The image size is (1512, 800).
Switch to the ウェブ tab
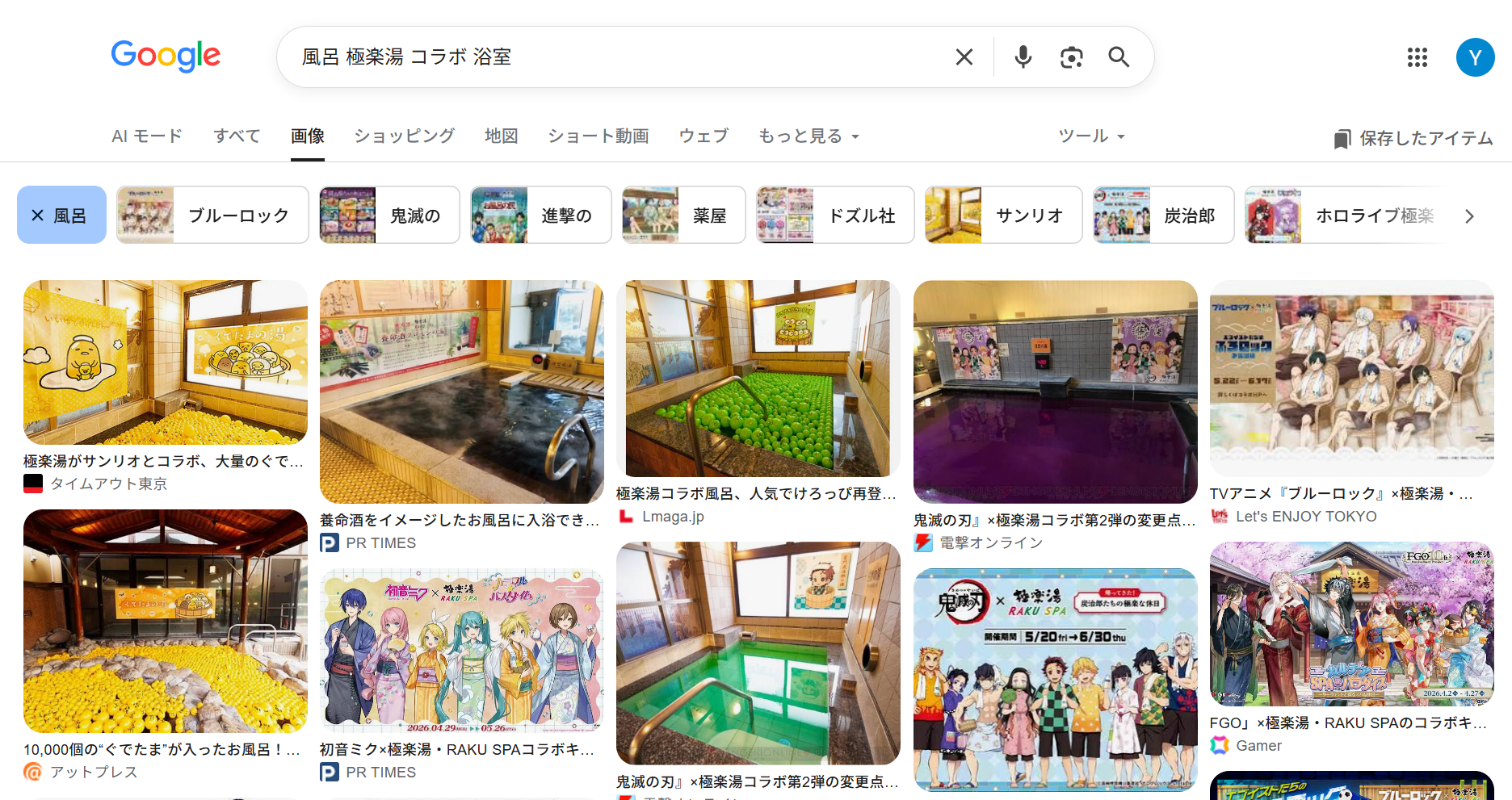coord(703,136)
